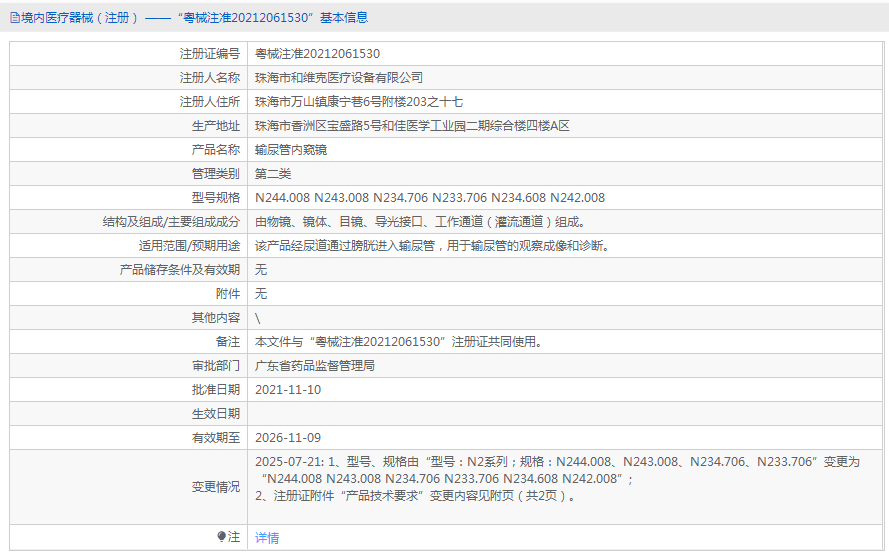Click the 管理类别 label

coord(216,174)
